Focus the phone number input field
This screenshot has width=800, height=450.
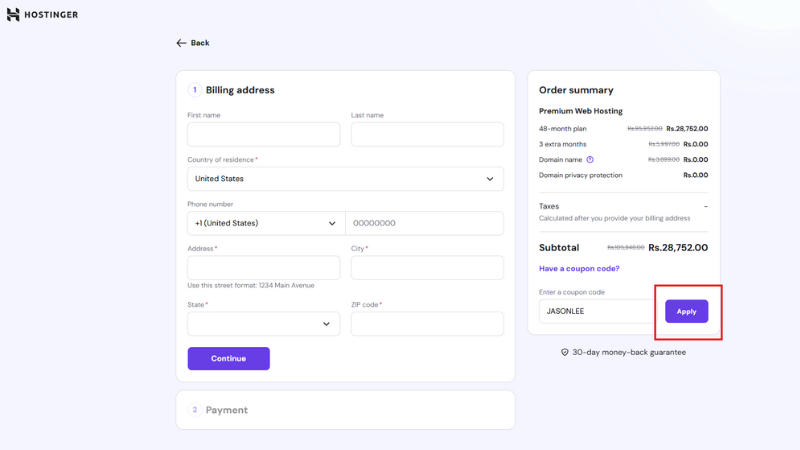(424, 223)
